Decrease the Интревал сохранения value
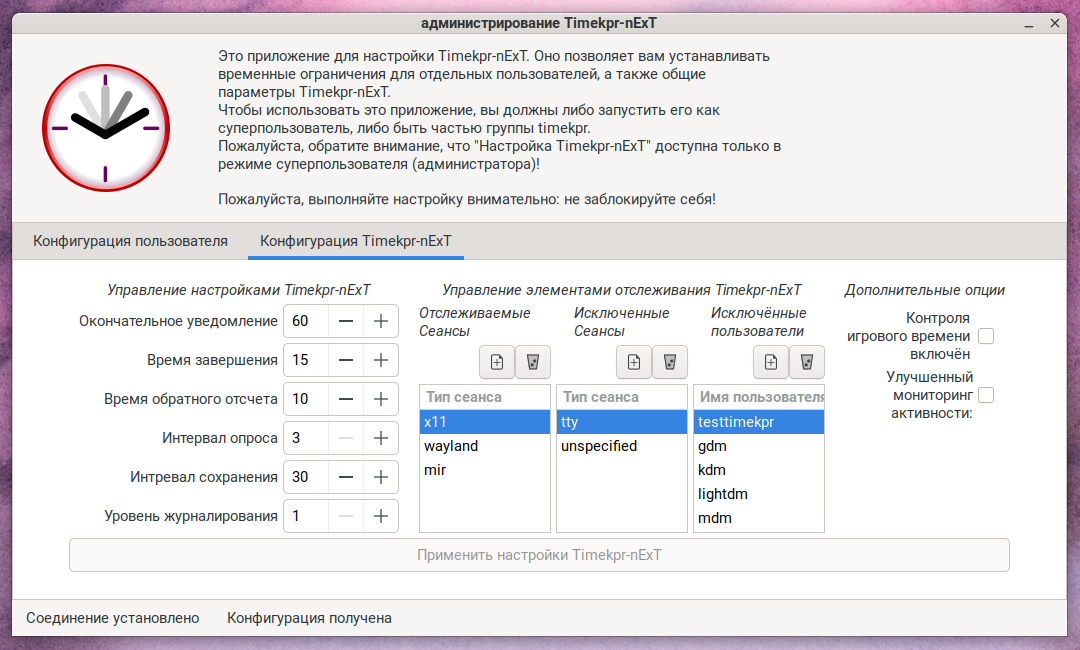 click(345, 477)
